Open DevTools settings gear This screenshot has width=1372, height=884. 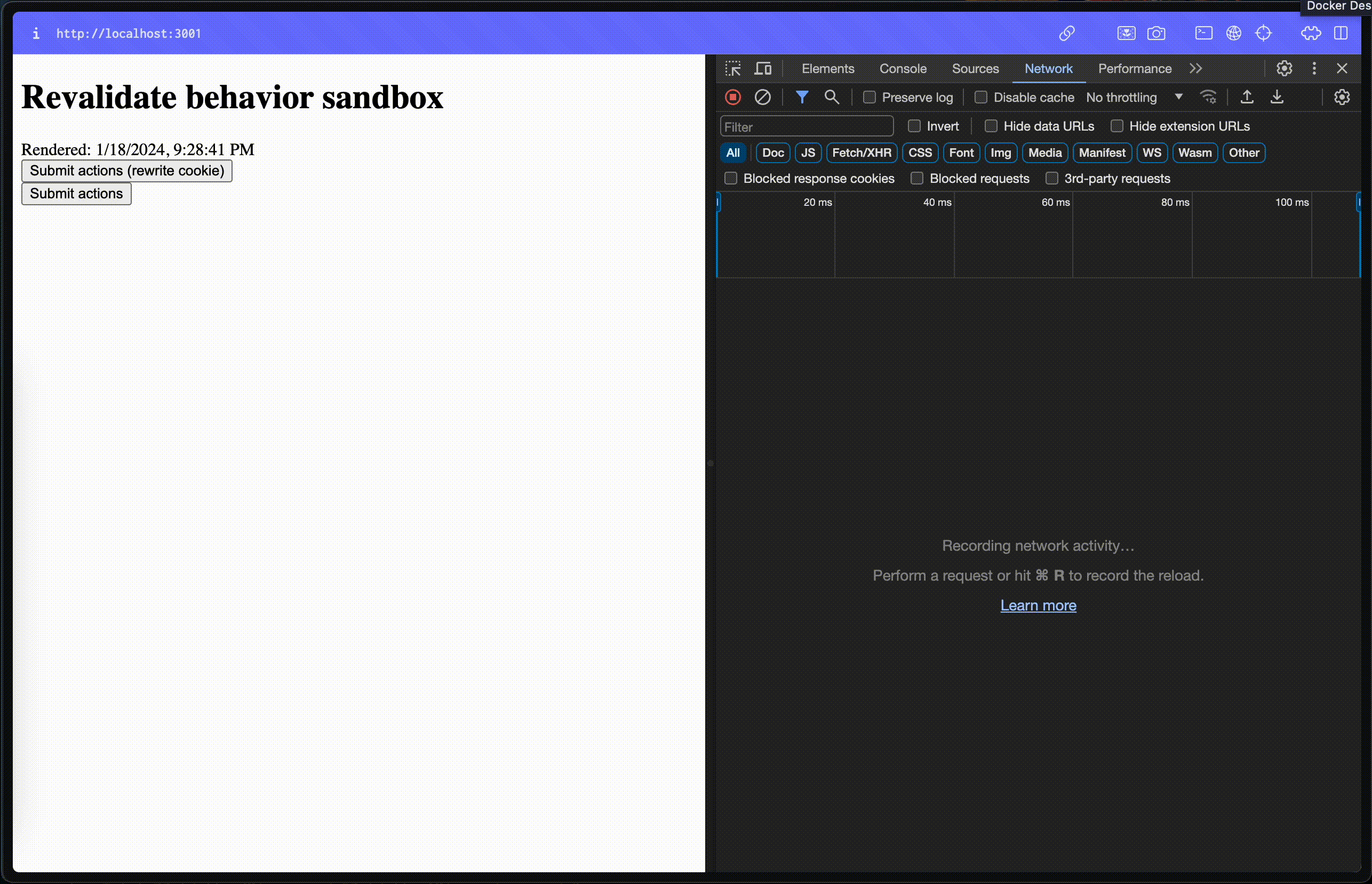point(1285,68)
